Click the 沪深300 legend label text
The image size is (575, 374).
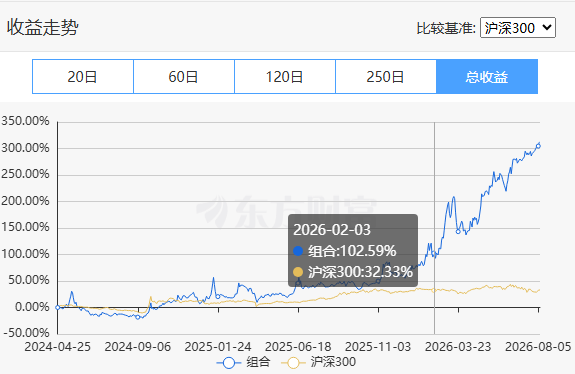[x=333, y=362]
